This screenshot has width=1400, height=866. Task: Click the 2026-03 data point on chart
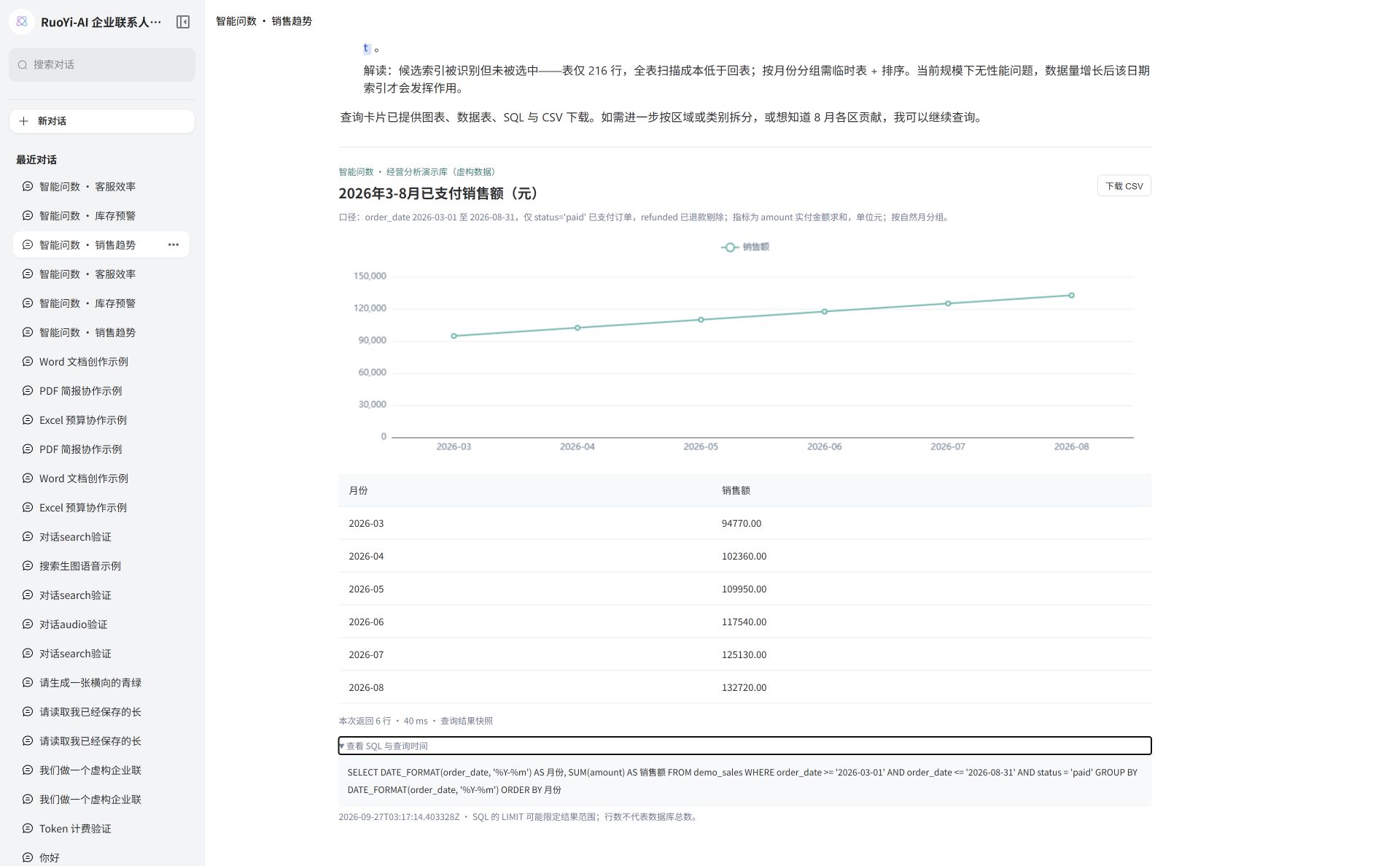pos(454,336)
